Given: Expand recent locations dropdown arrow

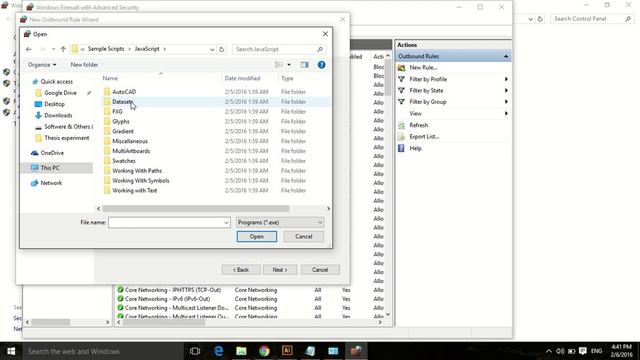Looking at the screenshot, I should point(53,49).
